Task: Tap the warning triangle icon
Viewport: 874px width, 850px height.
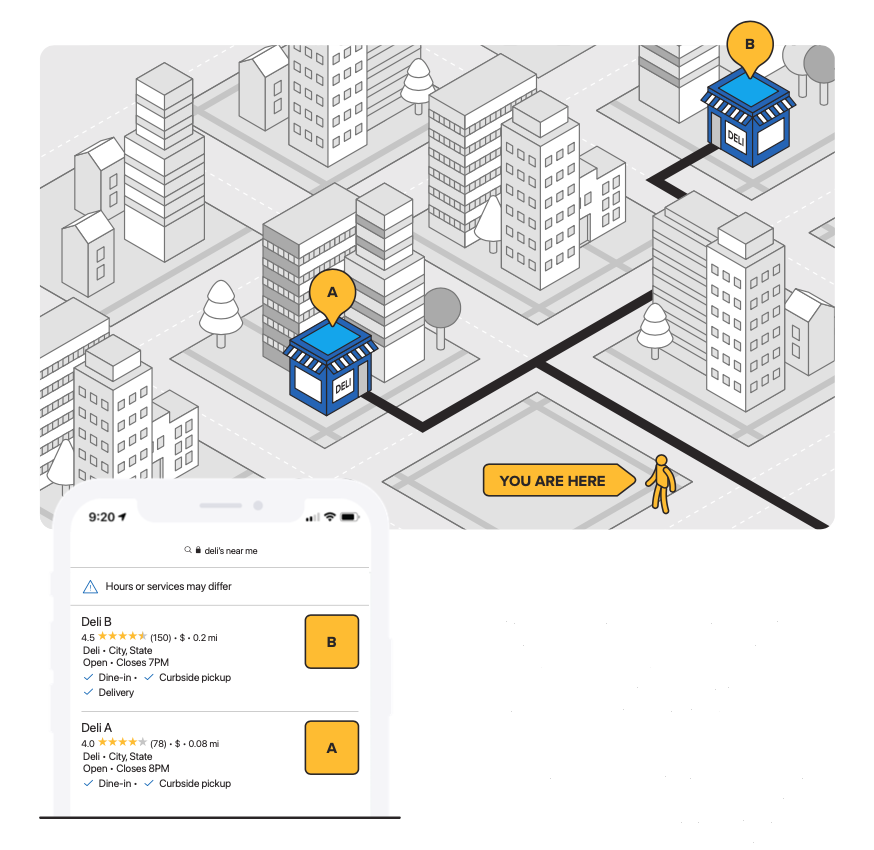Action: point(90,586)
